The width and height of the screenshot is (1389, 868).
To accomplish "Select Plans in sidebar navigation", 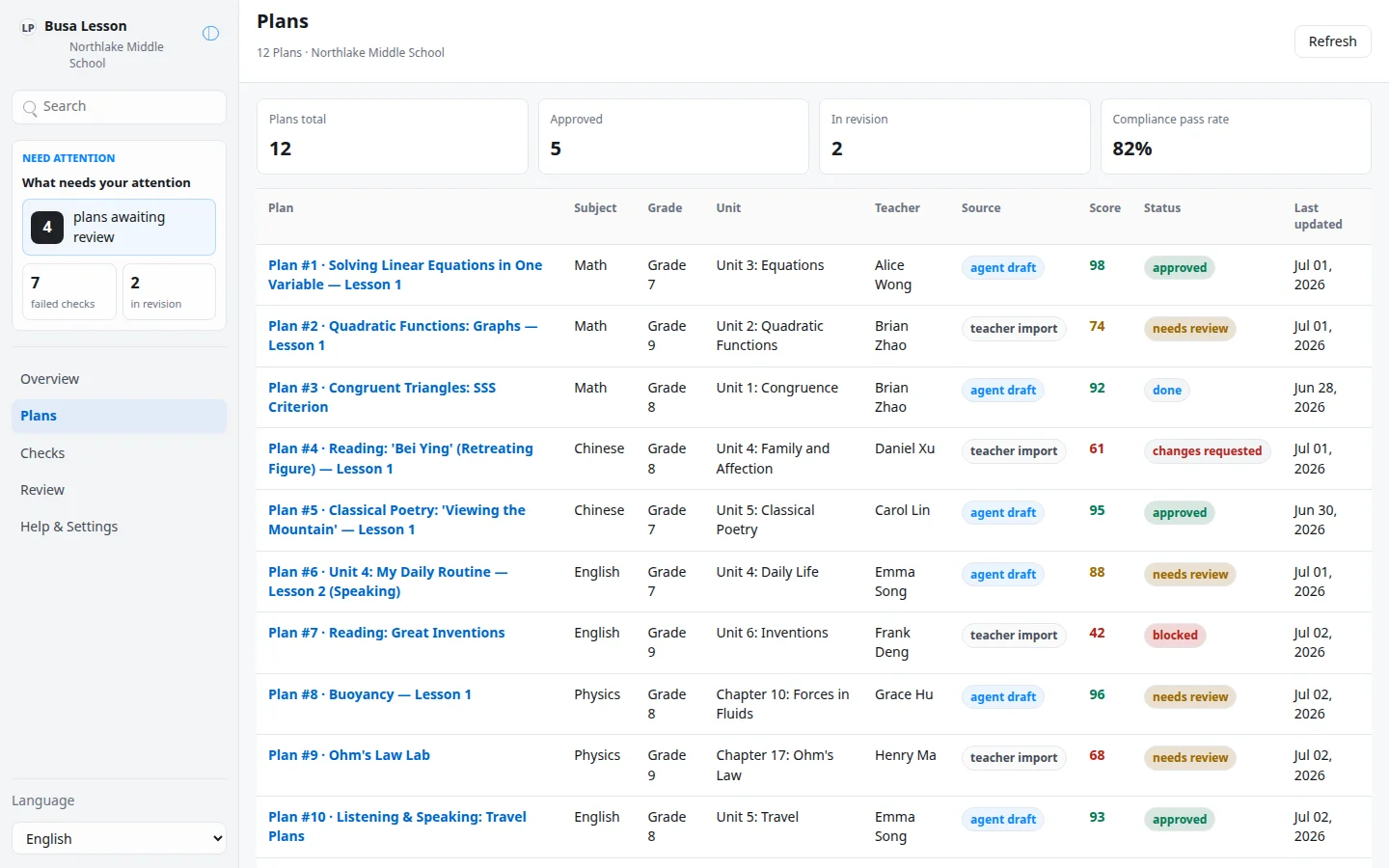I will click(x=120, y=416).
